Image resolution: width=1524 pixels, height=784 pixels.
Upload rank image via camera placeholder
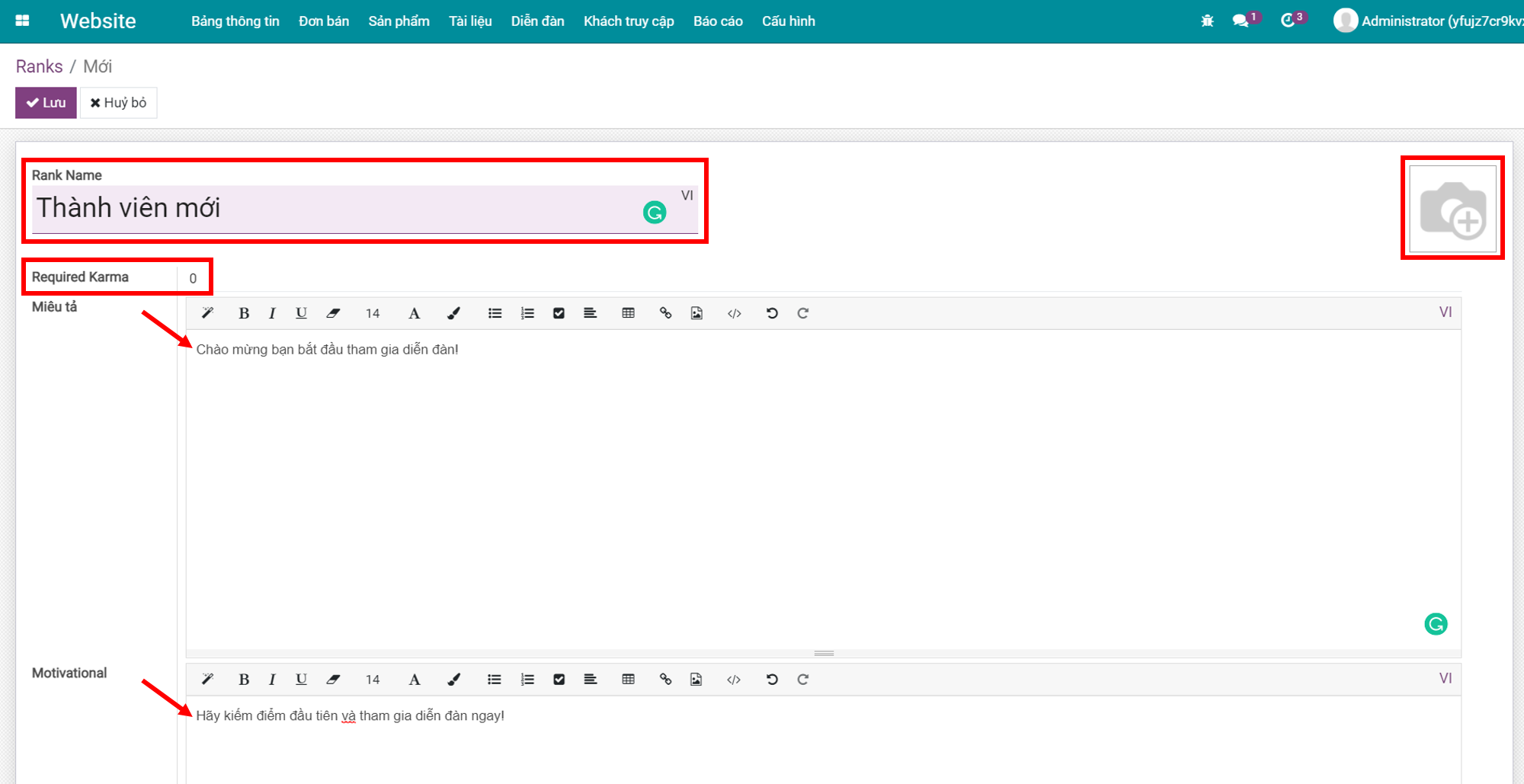click(1452, 208)
